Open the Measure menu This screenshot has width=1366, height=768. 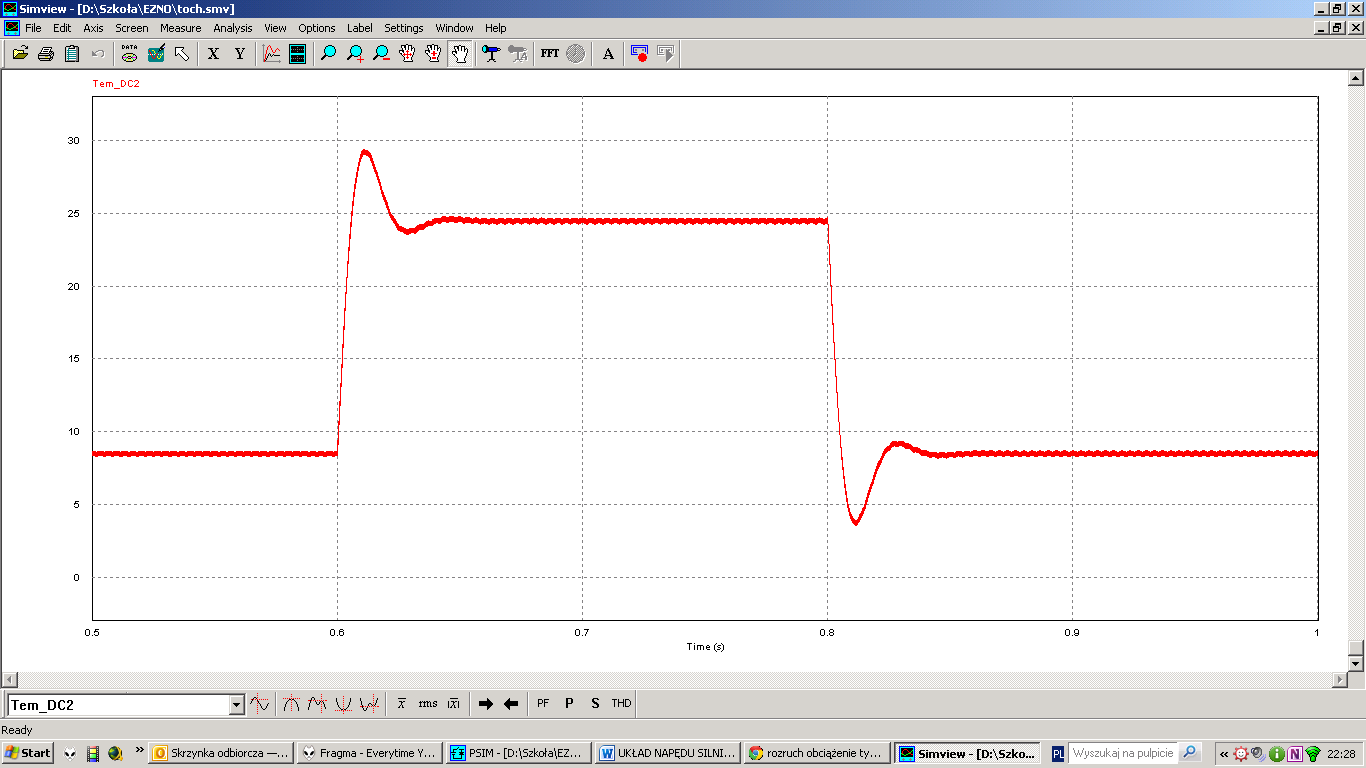[x=180, y=28]
